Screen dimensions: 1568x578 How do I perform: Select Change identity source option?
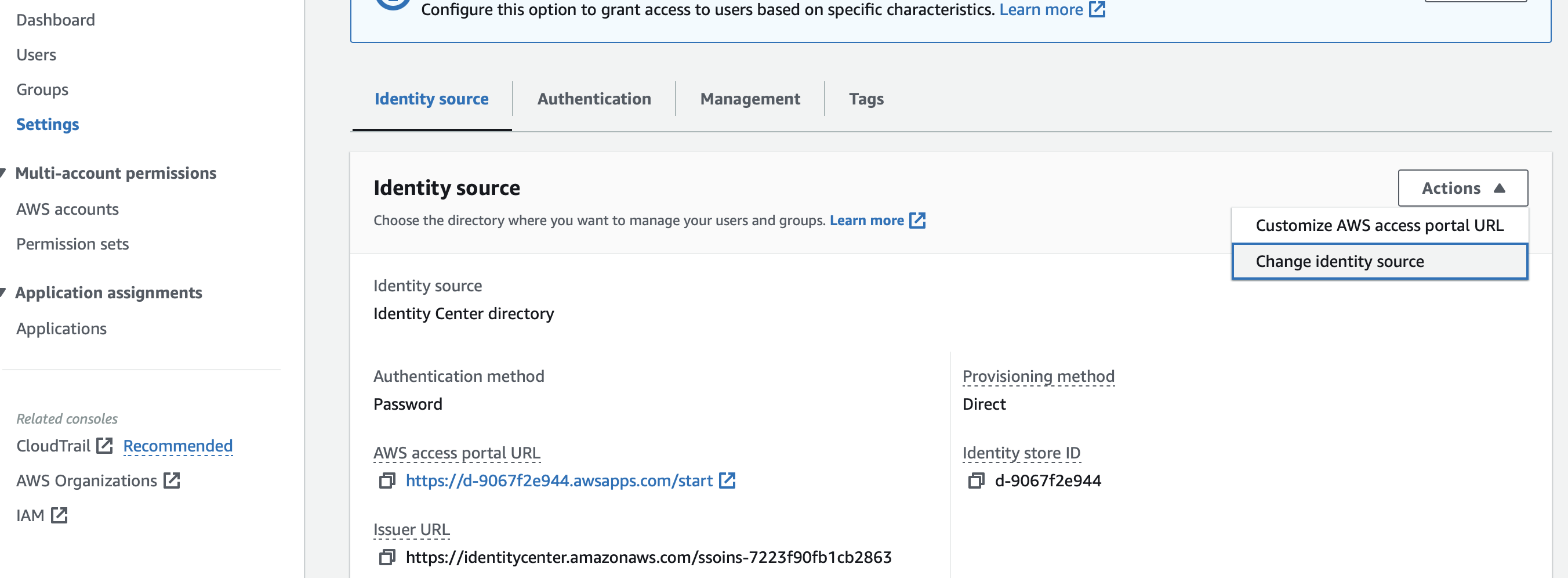point(1380,261)
